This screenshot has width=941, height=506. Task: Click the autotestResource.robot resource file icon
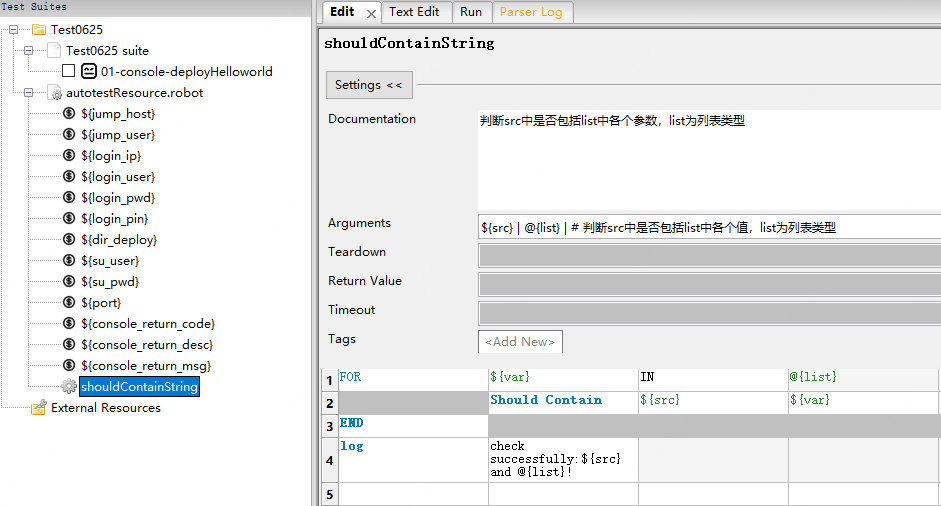click(x=55, y=92)
